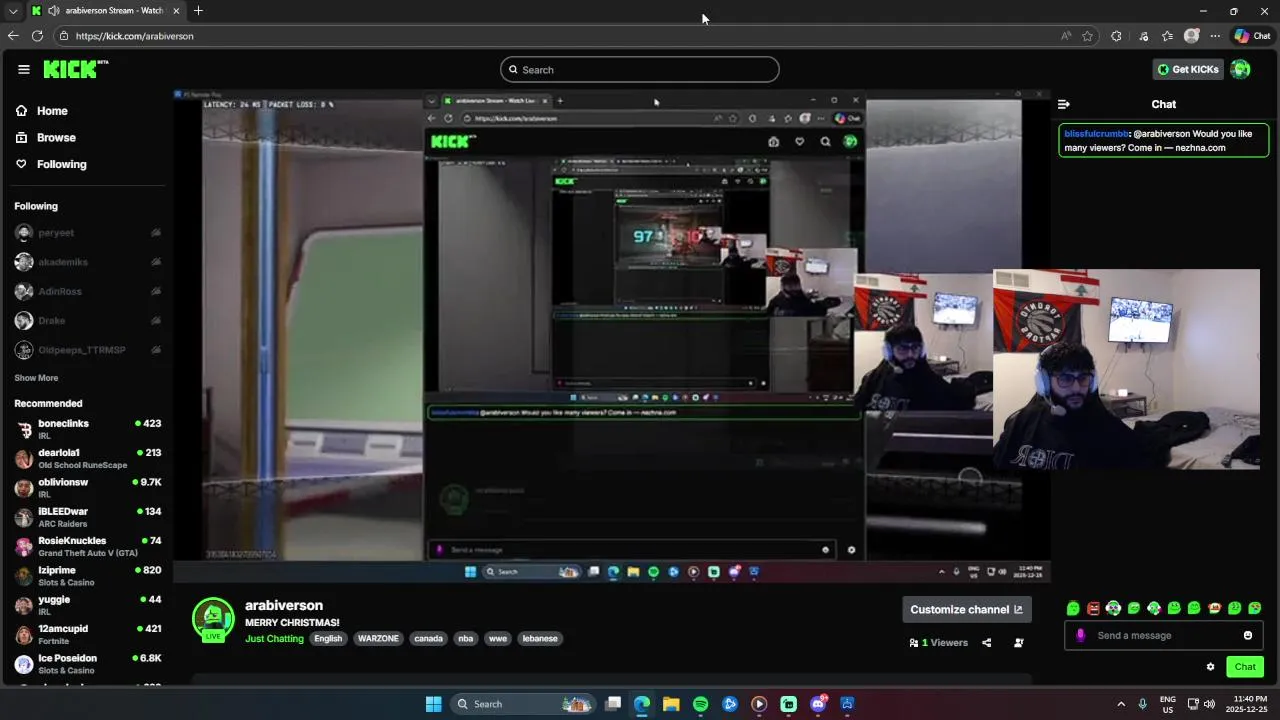Close the arabiverson Stream tab
1280x720 pixels.
177,11
